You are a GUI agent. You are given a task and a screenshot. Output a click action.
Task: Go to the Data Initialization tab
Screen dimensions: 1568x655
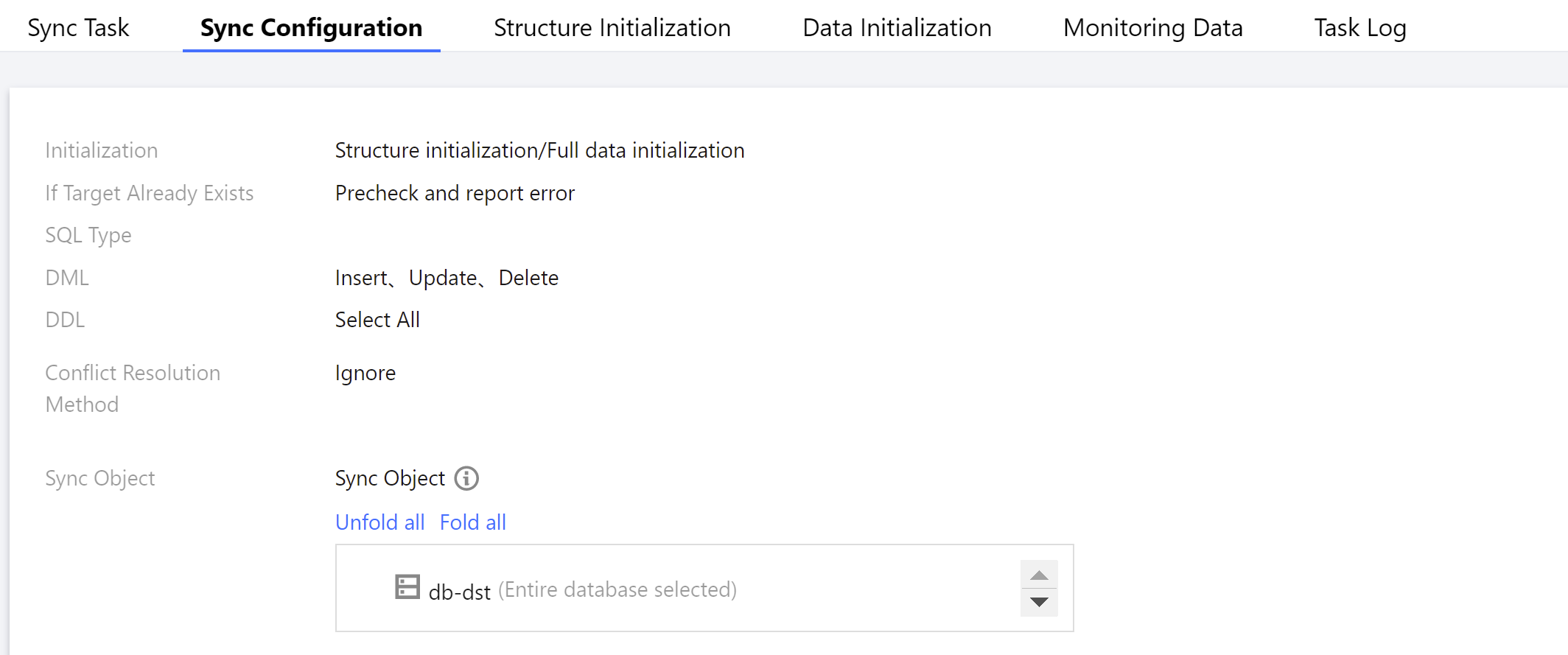(x=897, y=28)
